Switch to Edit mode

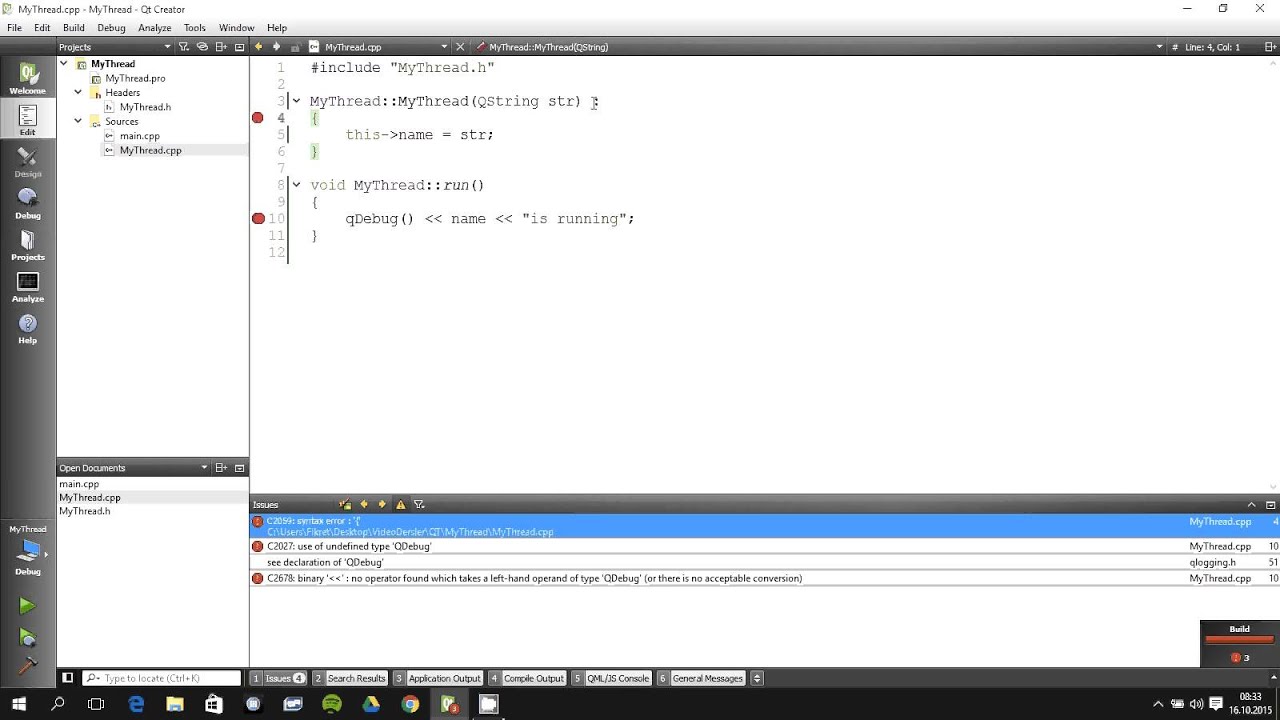tap(27, 120)
